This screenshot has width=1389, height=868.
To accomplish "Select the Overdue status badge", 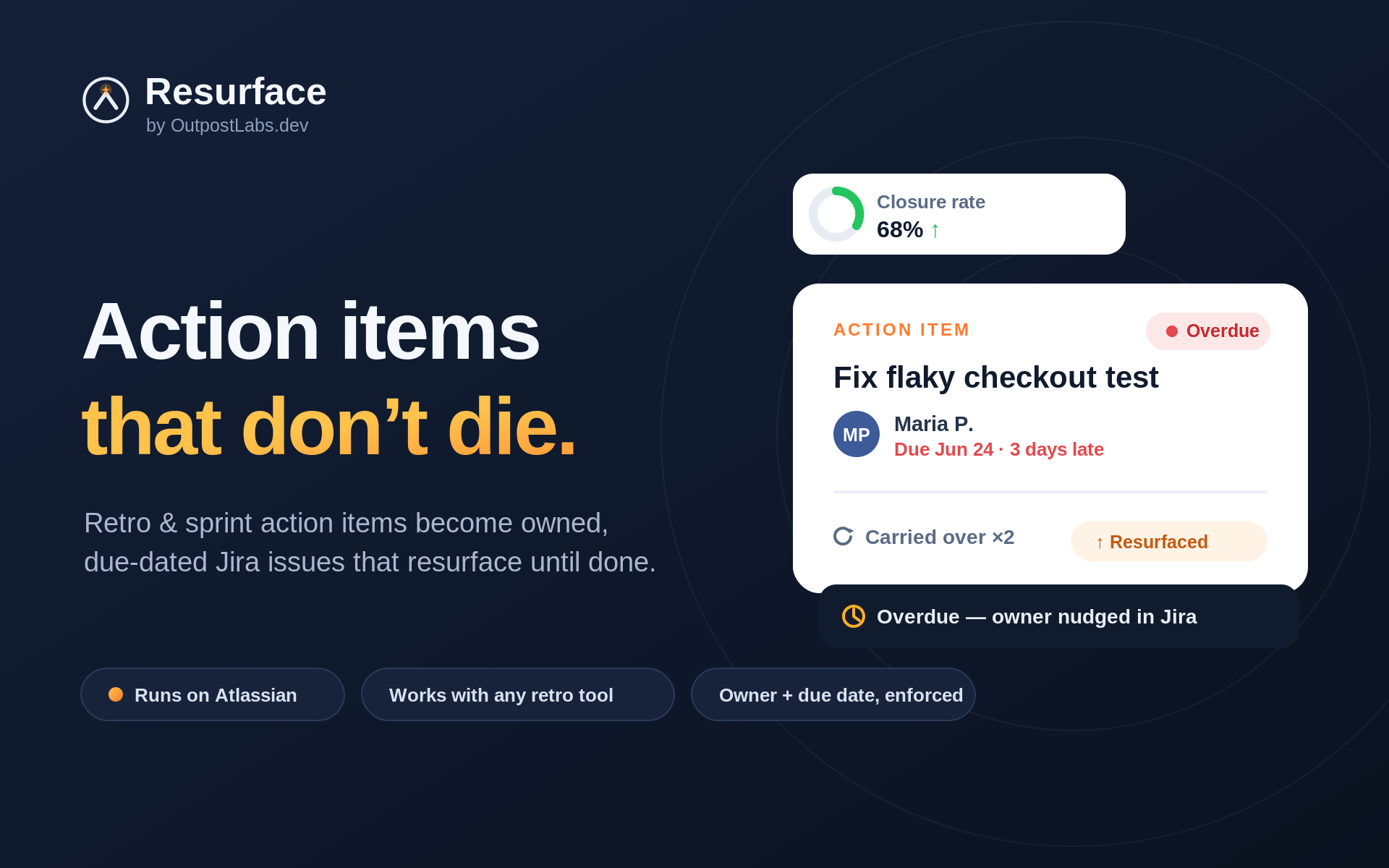I will 1208,331.
